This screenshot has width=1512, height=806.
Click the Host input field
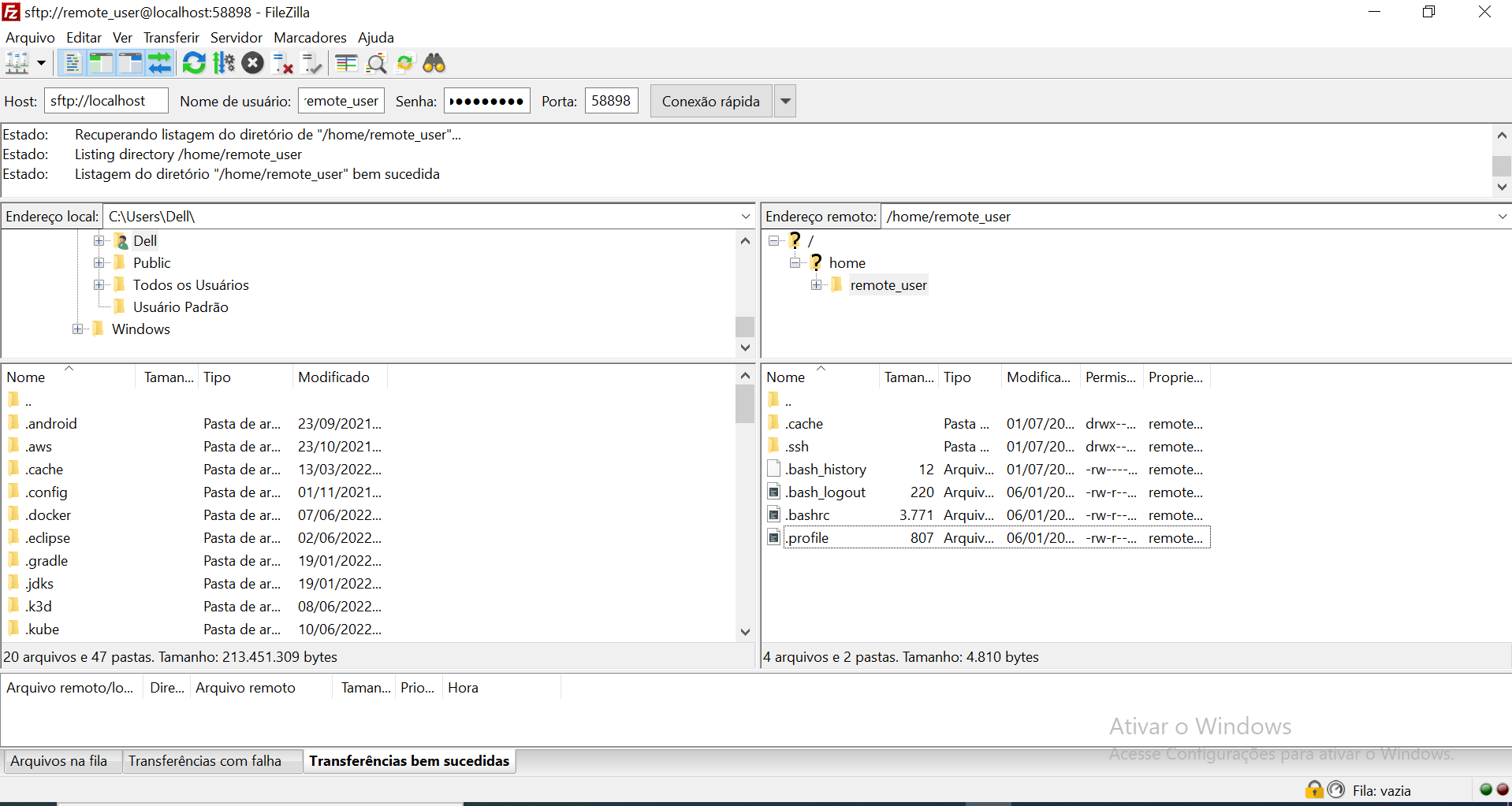click(106, 101)
